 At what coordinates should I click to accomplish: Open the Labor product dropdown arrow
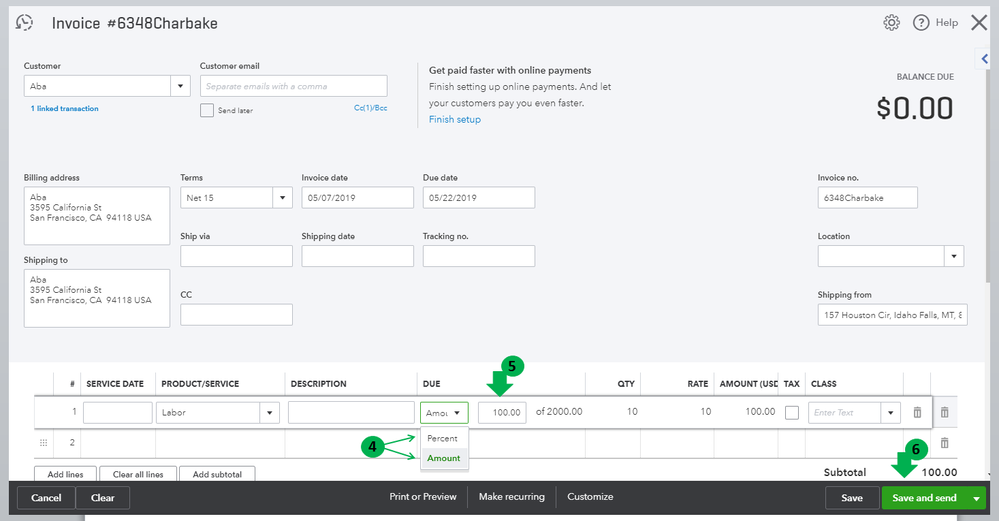270,413
